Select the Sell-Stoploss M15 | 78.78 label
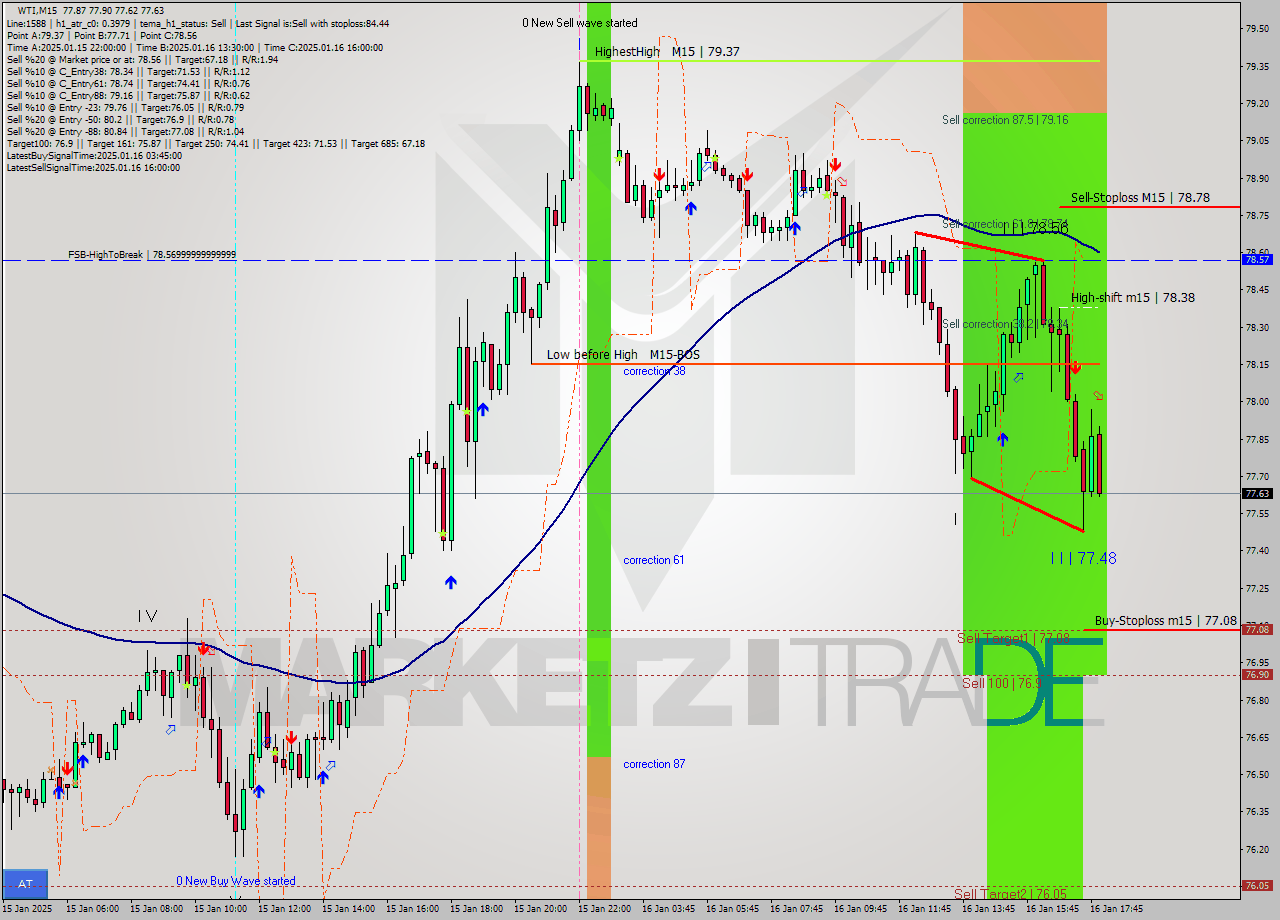This screenshot has width=1280, height=920. click(x=1141, y=198)
